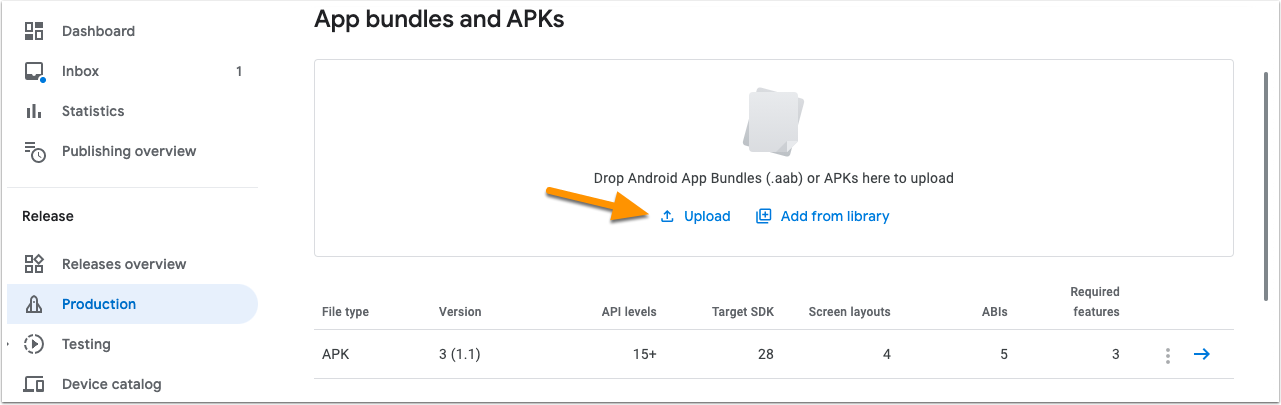Click the Releases overview shapes icon
This screenshot has width=1281, height=405.
tap(34, 264)
